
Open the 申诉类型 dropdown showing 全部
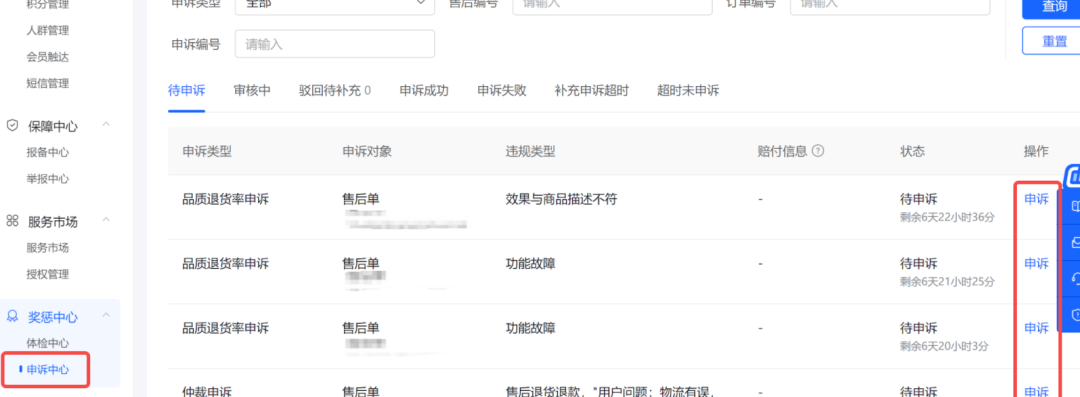click(335, 7)
